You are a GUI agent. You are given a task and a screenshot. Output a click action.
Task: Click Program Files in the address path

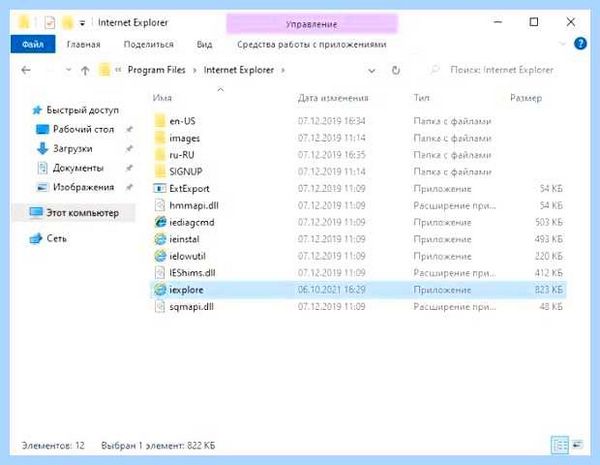[x=157, y=70]
